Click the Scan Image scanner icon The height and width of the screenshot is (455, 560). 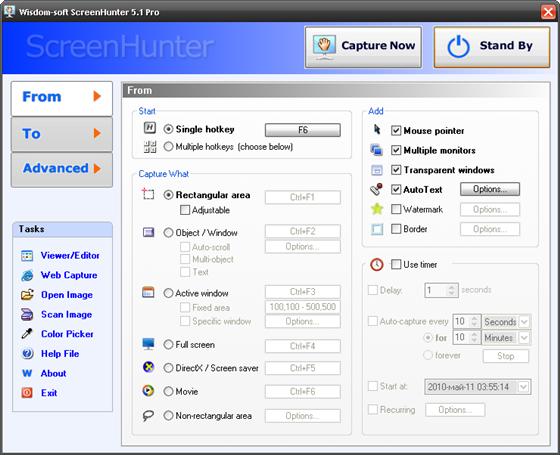tap(27, 315)
